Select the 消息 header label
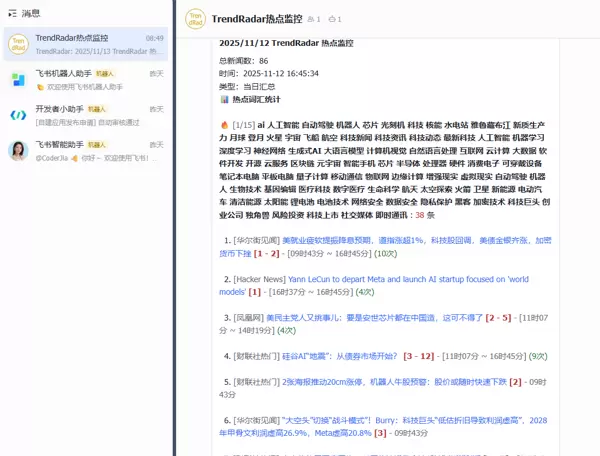The width and height of the screenshot is (600, 456). [x=31, y=13]
